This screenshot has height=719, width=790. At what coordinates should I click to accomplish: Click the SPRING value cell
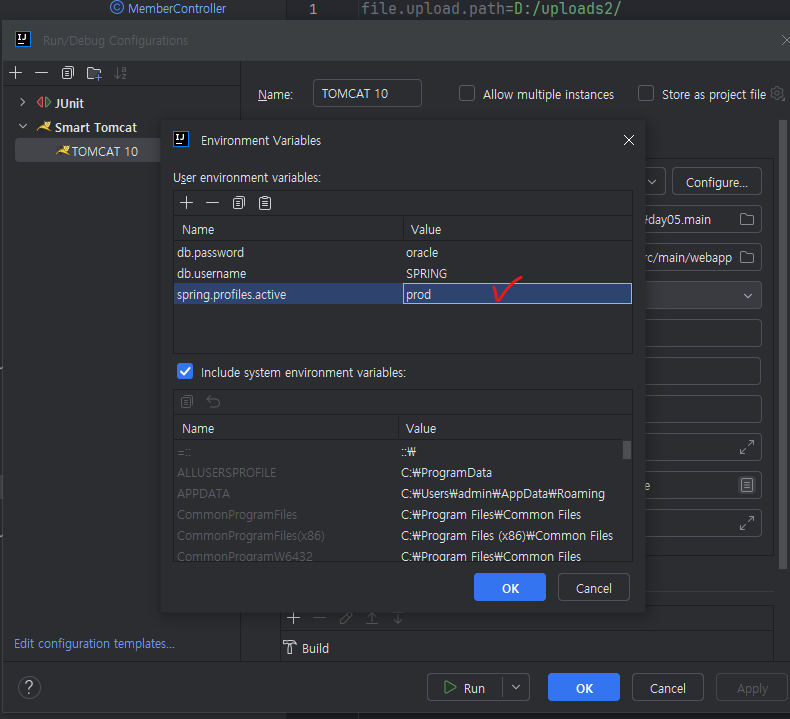(517, 274)
